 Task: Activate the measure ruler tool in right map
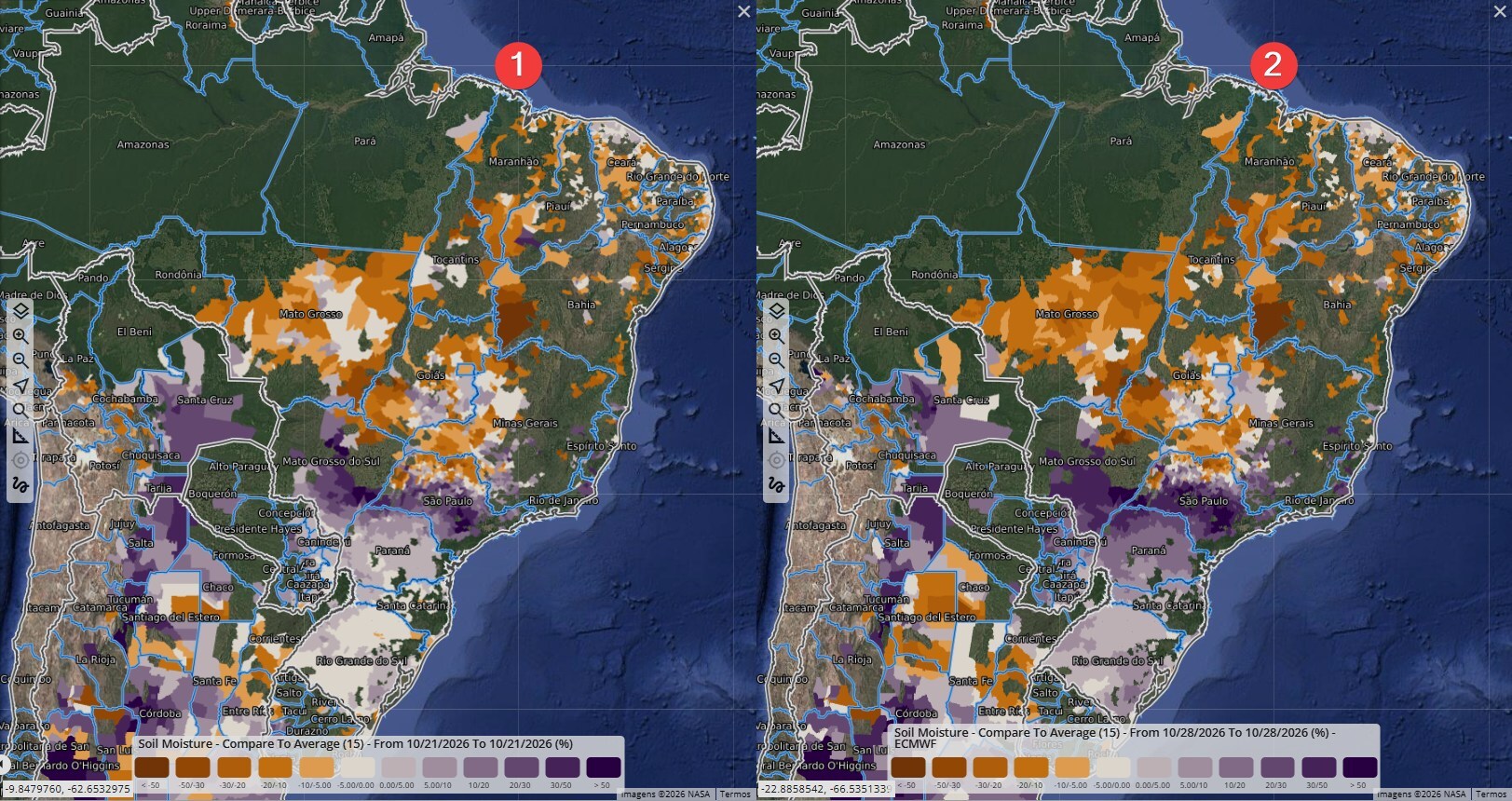click(x=777, y=435)
